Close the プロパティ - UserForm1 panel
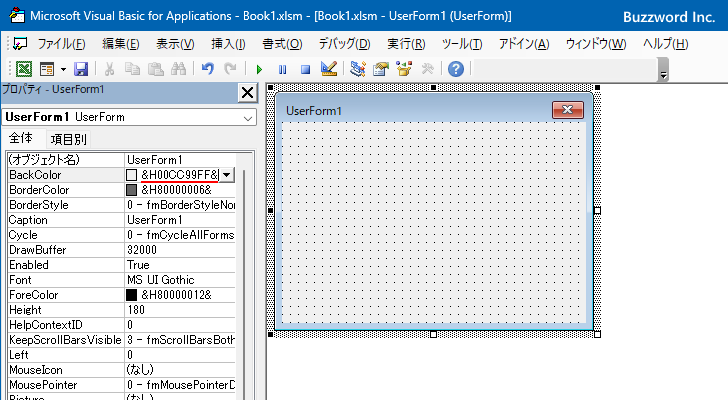 247,93
